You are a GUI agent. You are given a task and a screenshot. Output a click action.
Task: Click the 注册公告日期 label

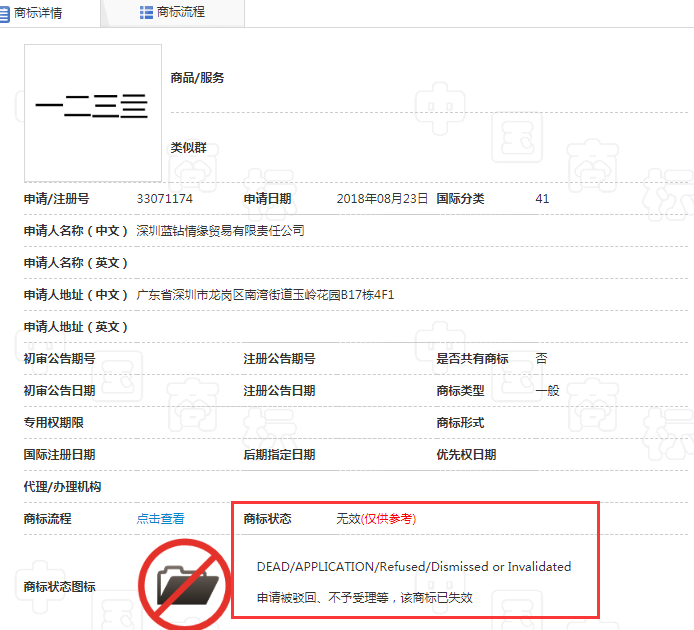[x=279, y=390]
